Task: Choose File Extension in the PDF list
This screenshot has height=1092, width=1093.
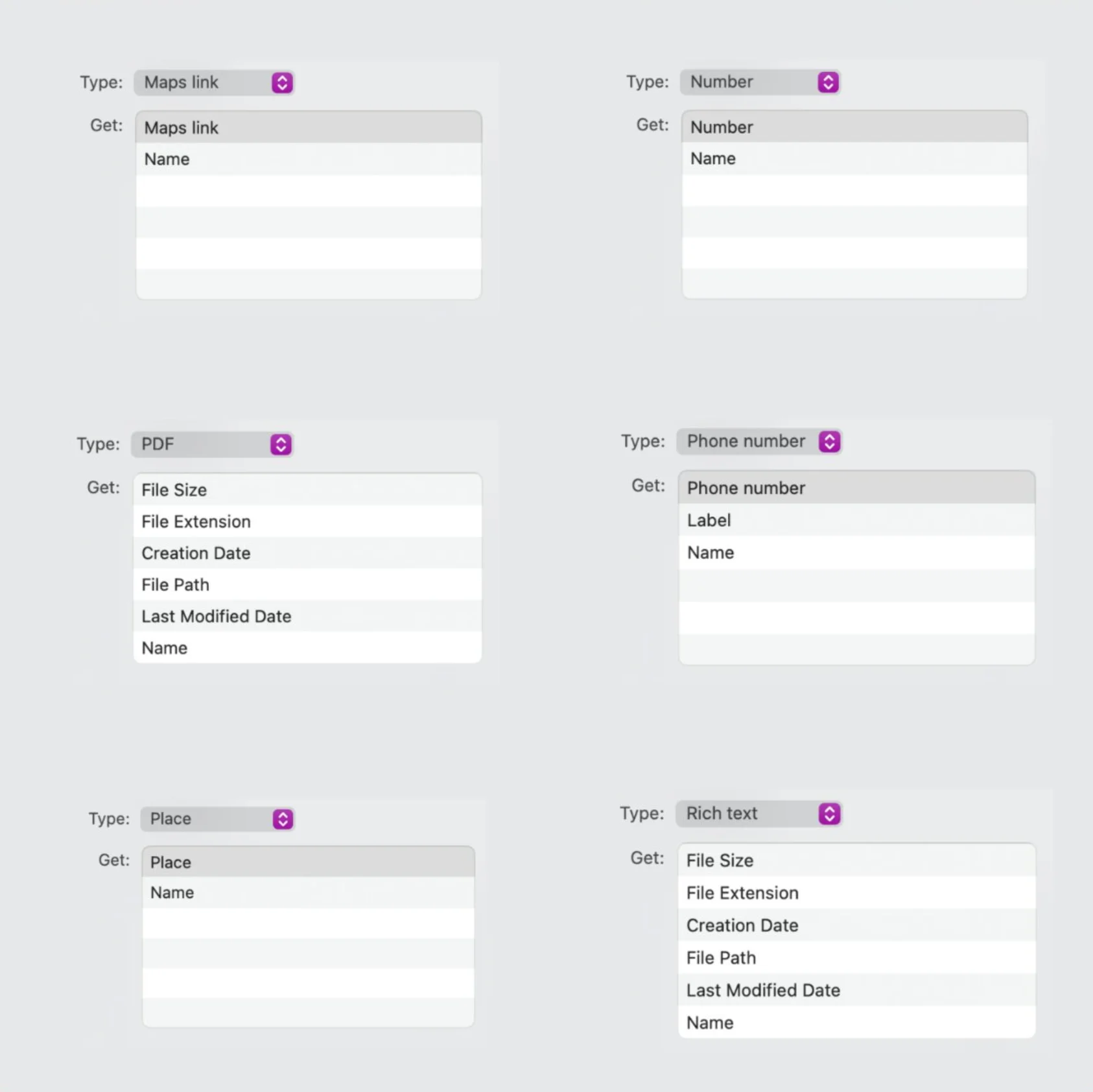Action: [307, 521]
